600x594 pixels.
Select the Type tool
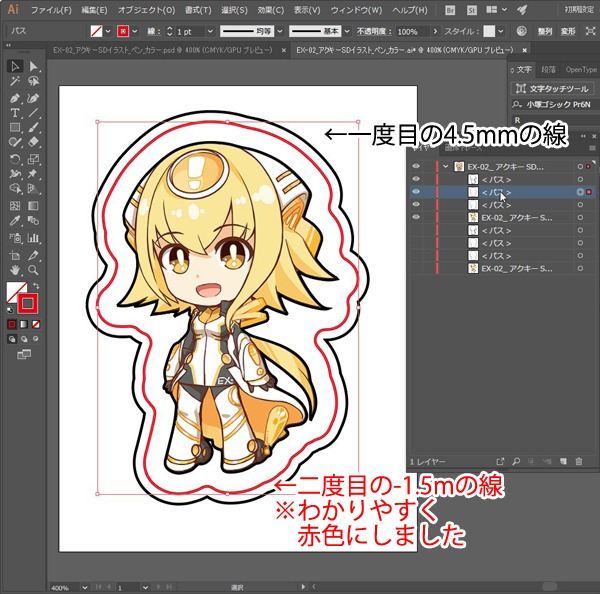[x=15, y=113]
